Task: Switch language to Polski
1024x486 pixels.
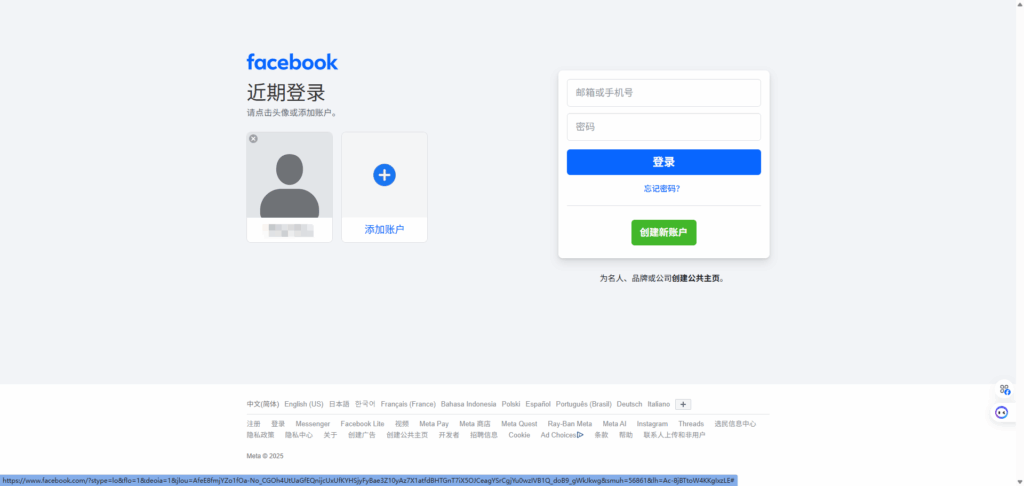Action: (511, 404)
